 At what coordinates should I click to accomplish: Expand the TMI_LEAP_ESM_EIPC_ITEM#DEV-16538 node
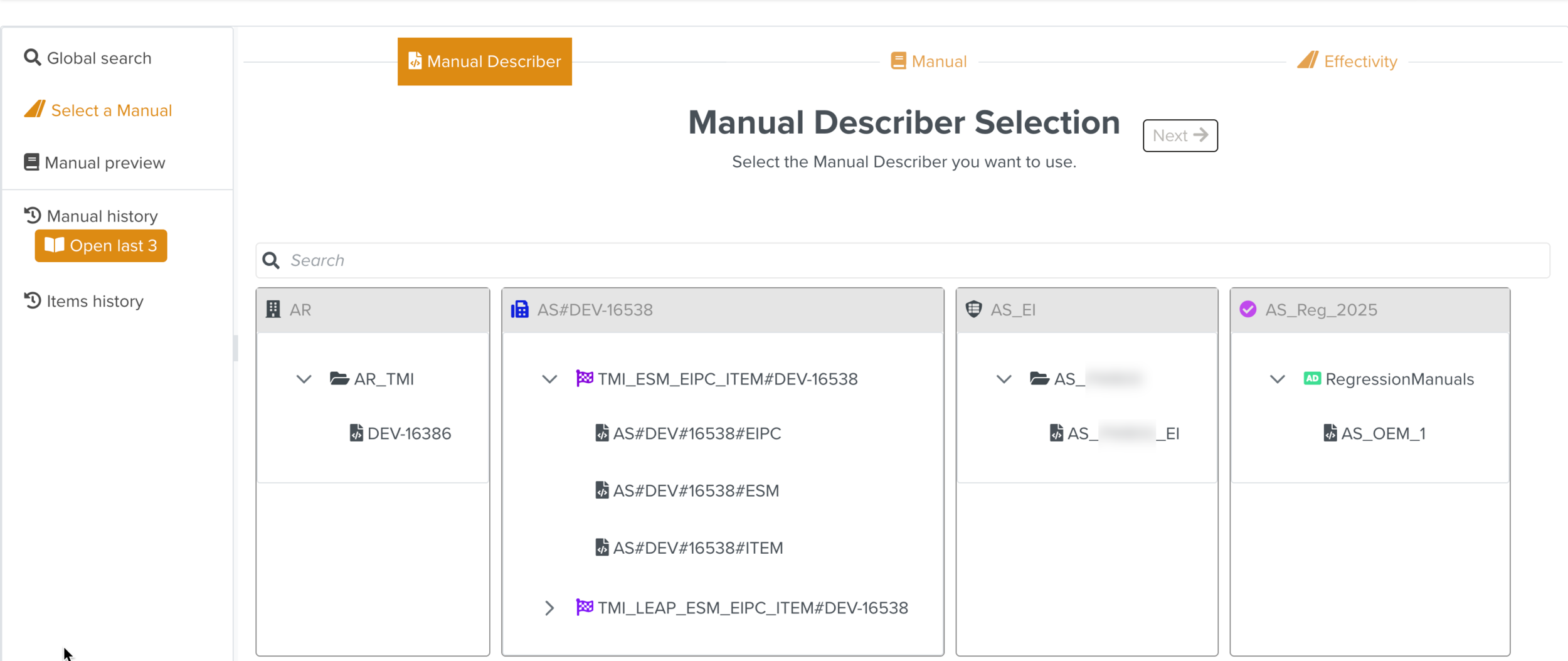tap(549, 608)
